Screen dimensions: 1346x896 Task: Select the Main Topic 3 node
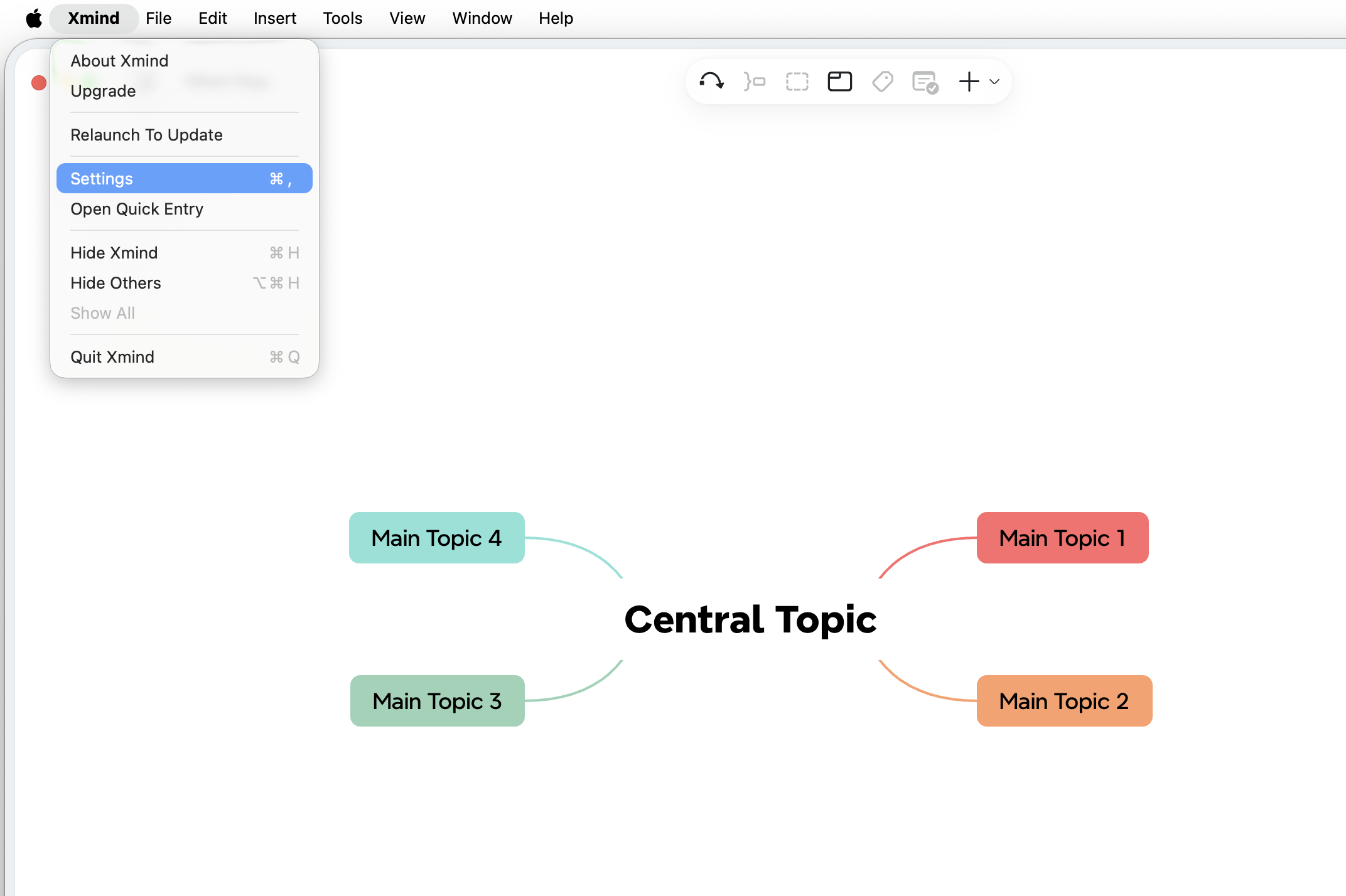437,701
